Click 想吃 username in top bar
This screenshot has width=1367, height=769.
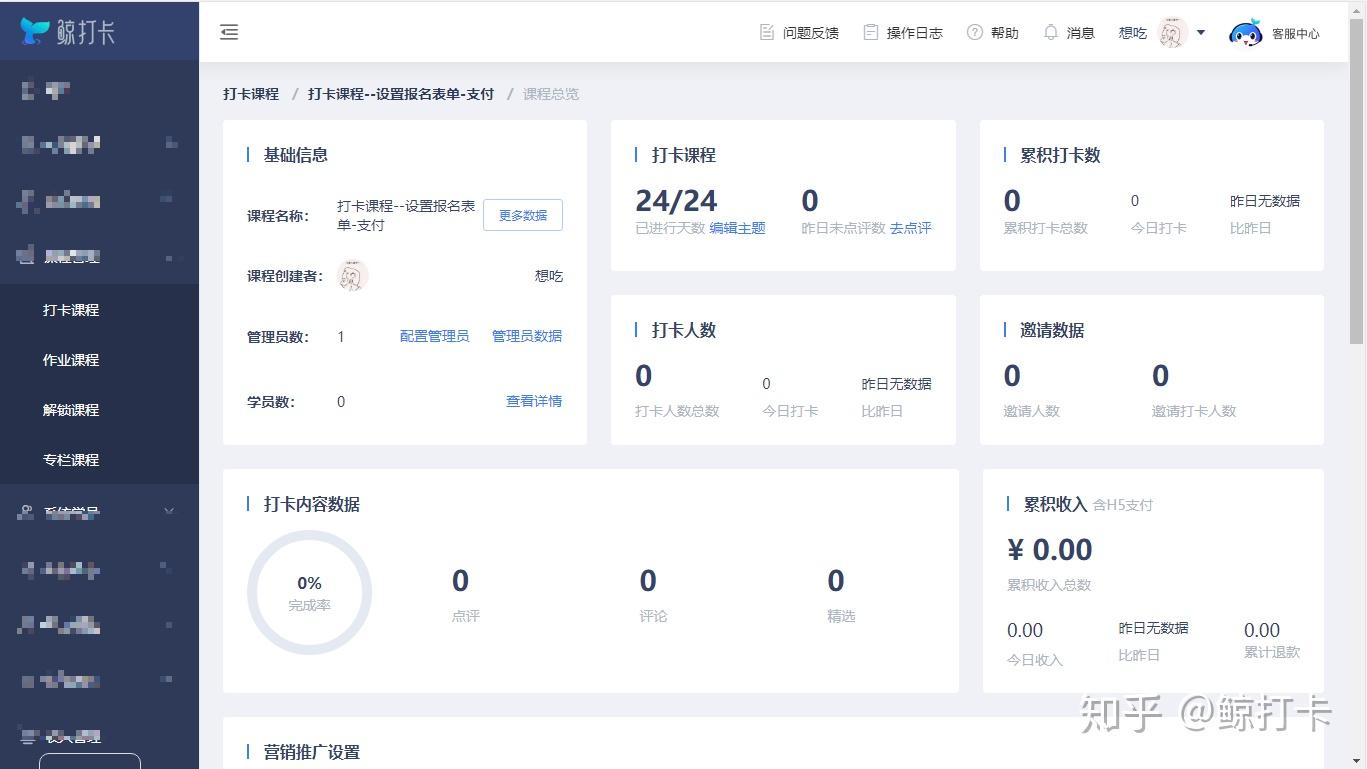[1133, 33]
